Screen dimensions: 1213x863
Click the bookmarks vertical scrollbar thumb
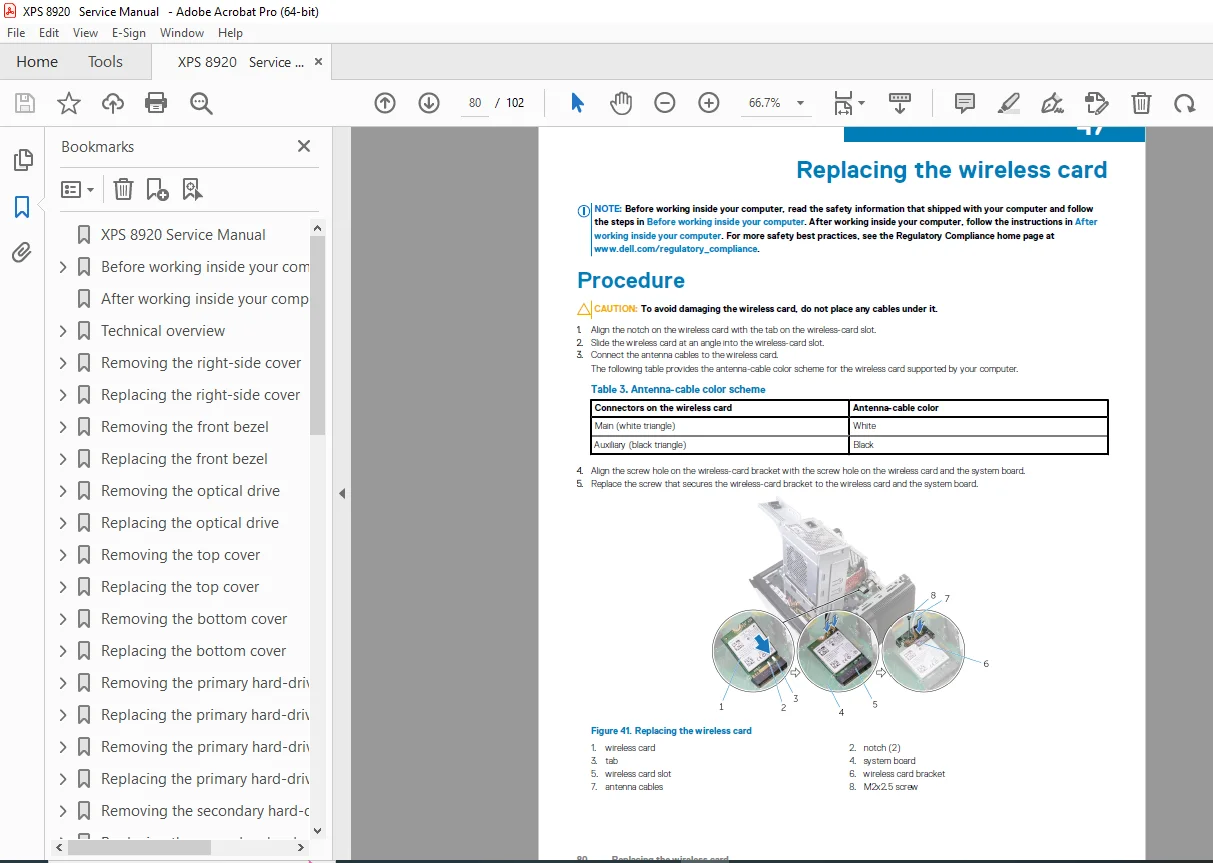[318, 335]
